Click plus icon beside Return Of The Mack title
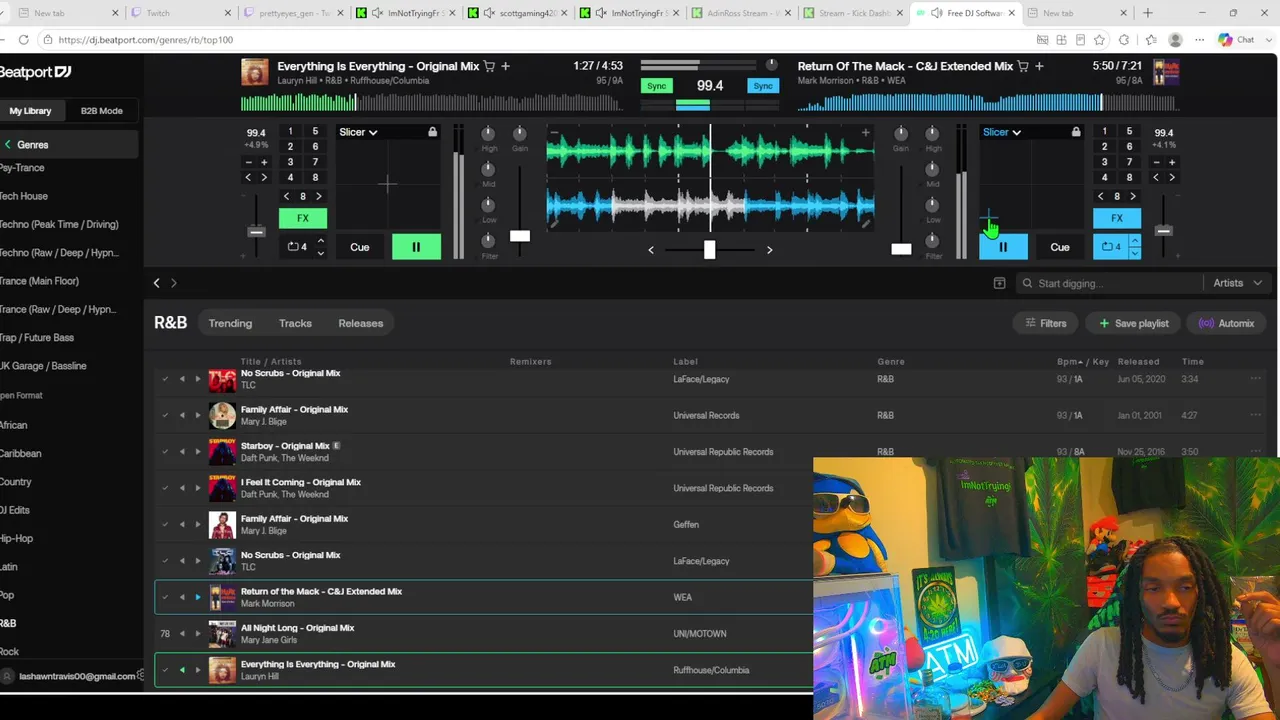 [x=1040, y=66]
